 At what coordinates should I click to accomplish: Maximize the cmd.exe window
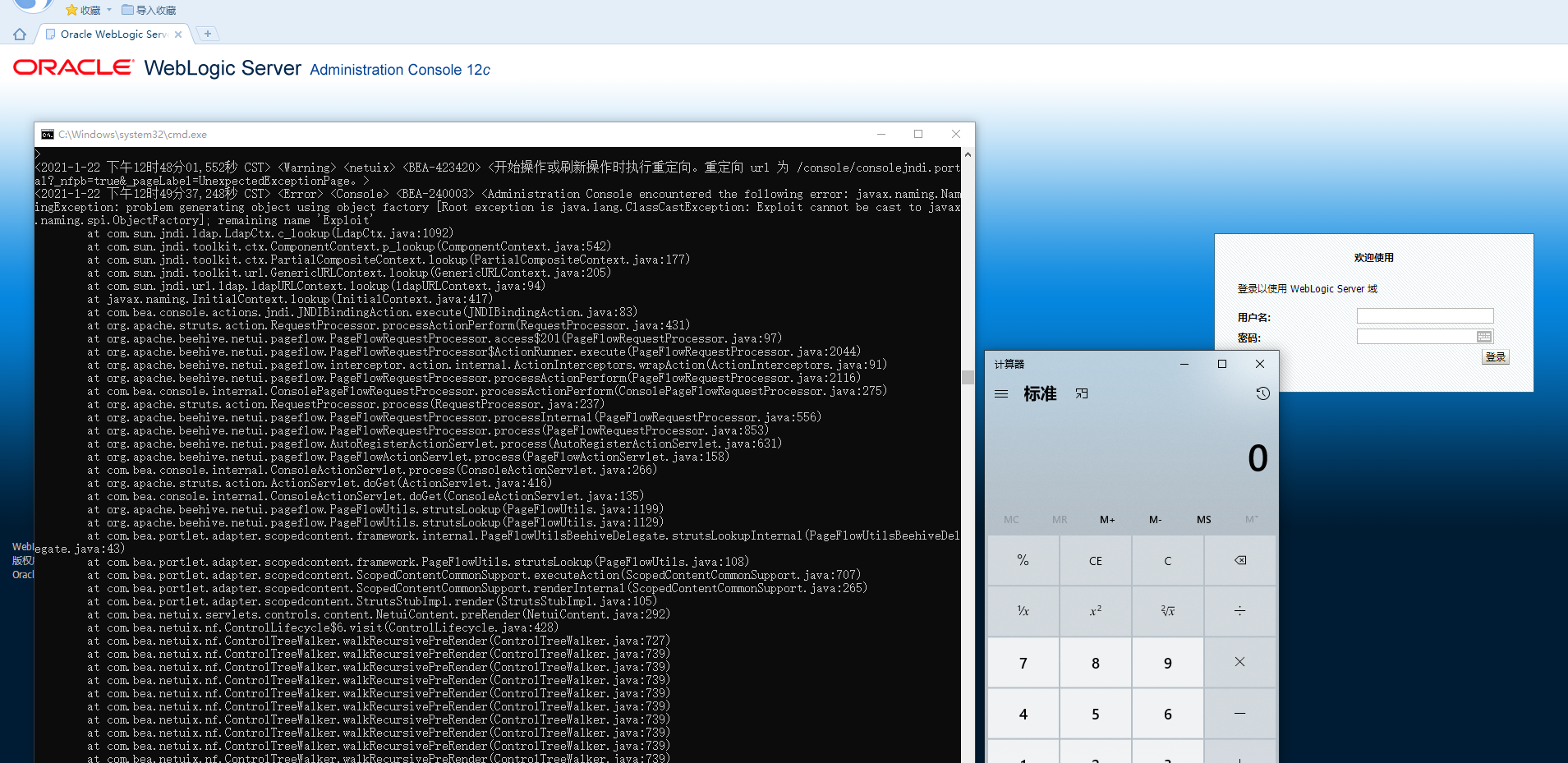click(918, 134)
